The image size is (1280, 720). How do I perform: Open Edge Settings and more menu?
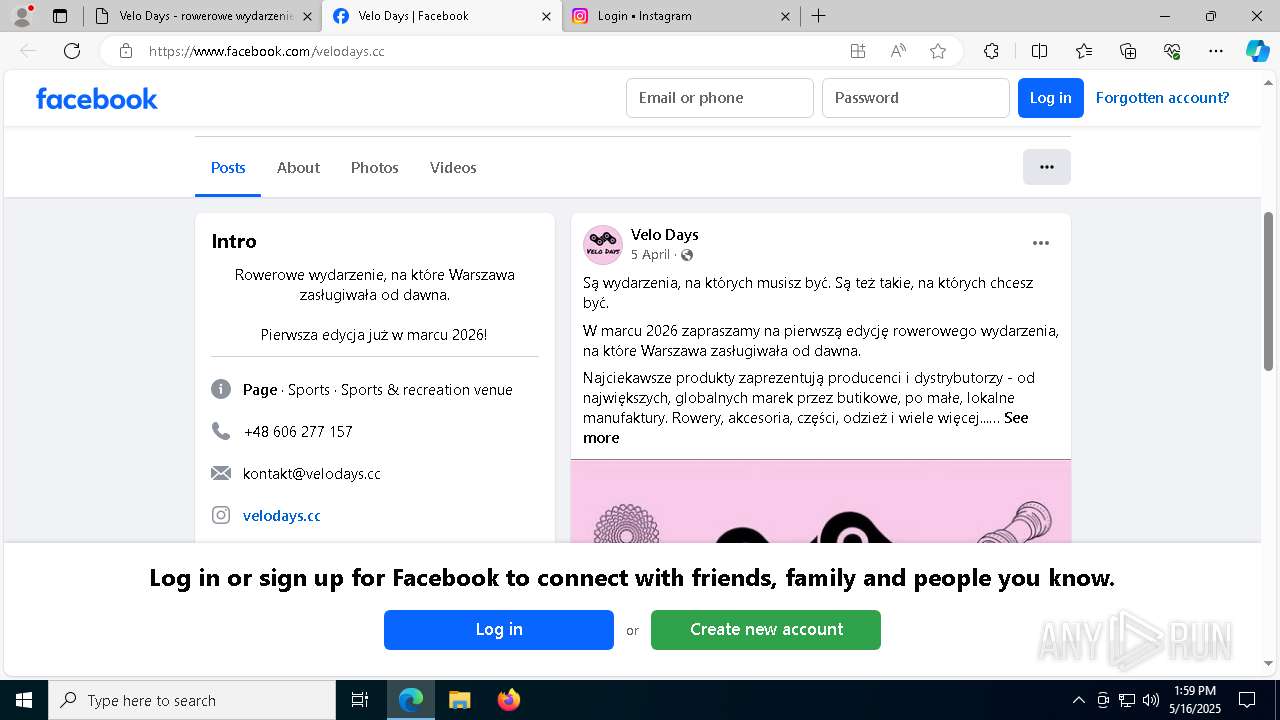(1216, 51)
